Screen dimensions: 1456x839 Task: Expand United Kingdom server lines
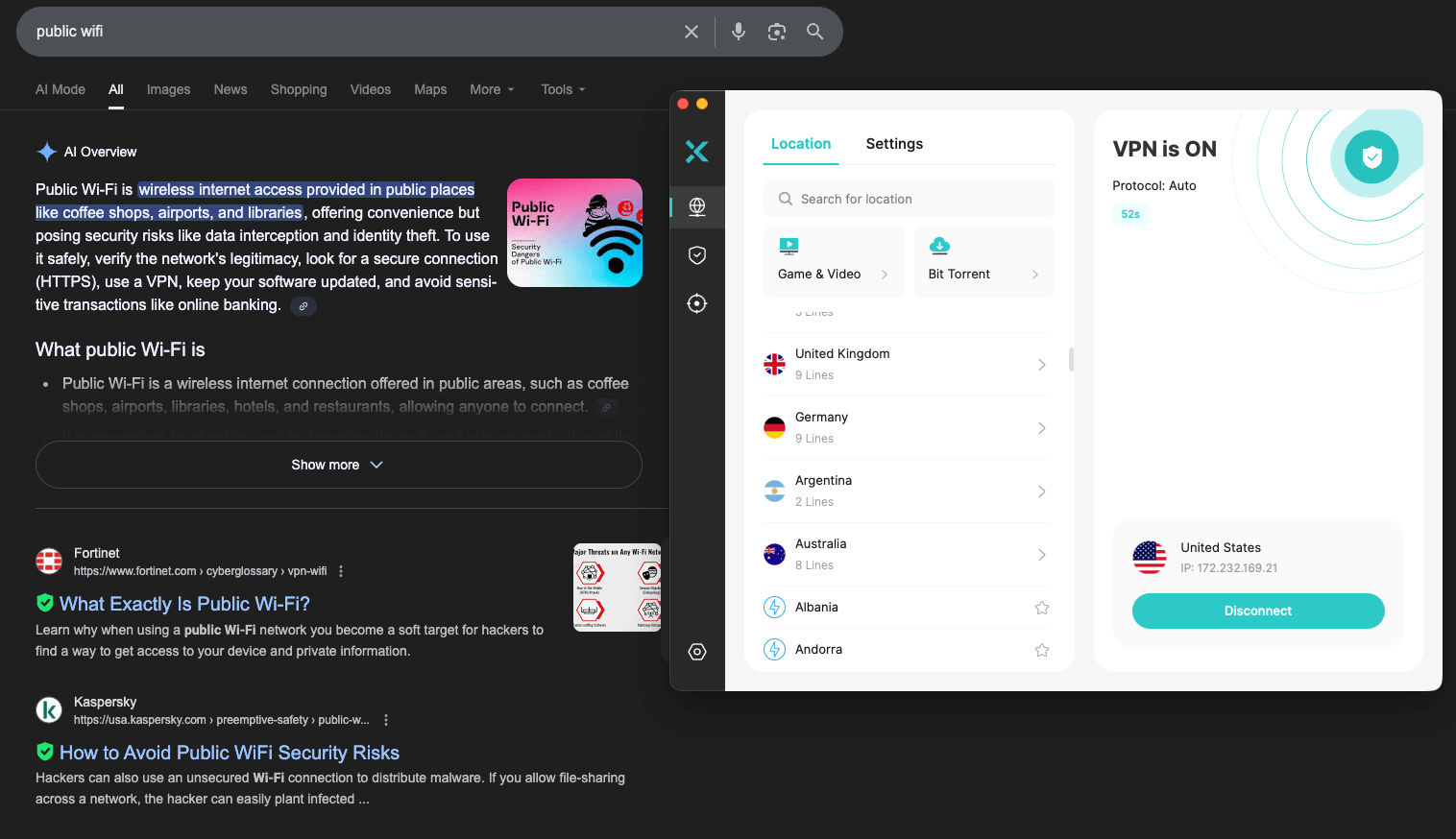1041,365
